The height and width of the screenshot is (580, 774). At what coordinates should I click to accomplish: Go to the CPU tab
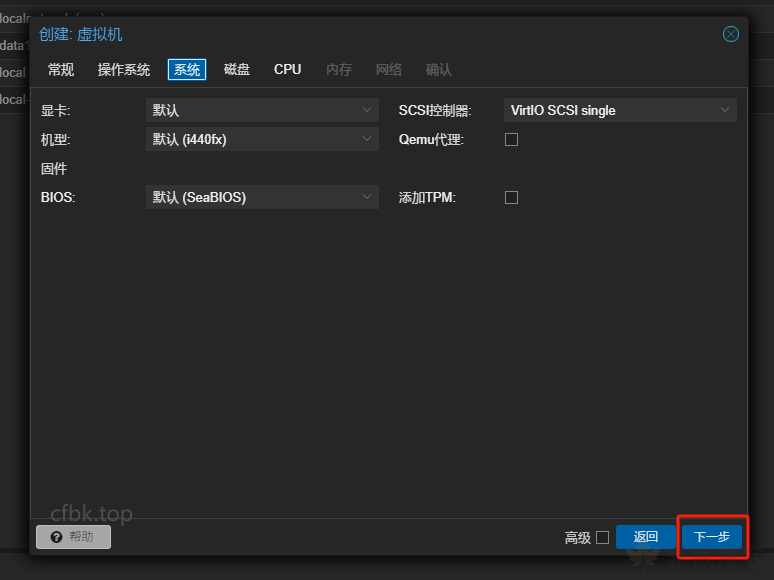click(x=287, y=69)
